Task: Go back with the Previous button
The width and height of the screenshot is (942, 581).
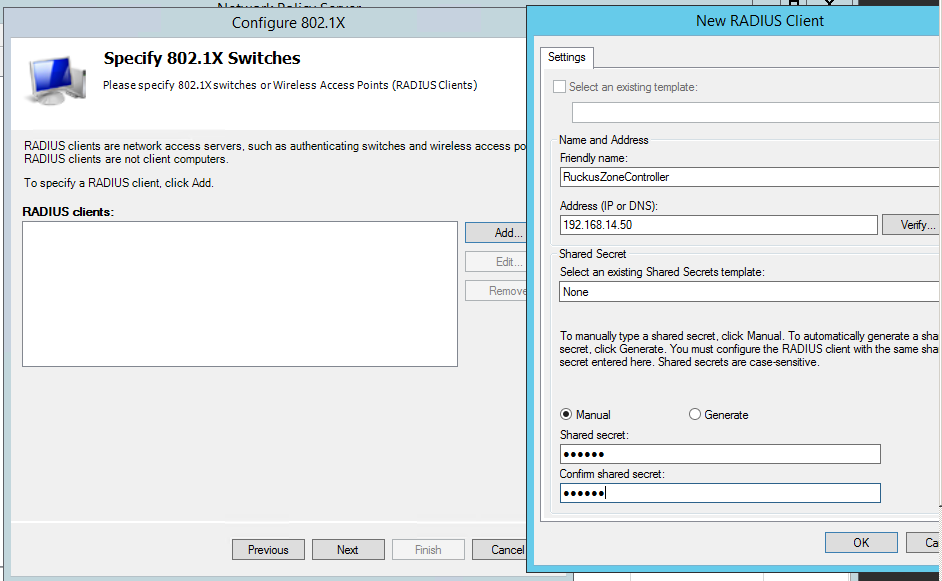Action: pos(268,550)
